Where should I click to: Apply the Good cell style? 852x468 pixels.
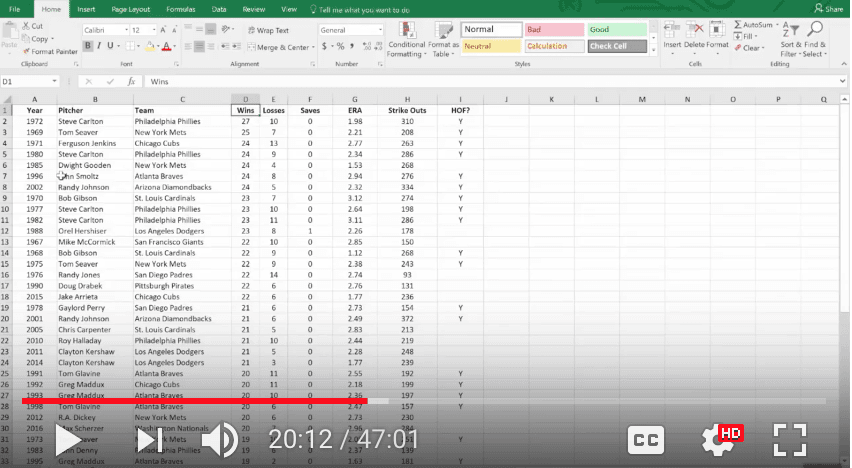(618, 30)
